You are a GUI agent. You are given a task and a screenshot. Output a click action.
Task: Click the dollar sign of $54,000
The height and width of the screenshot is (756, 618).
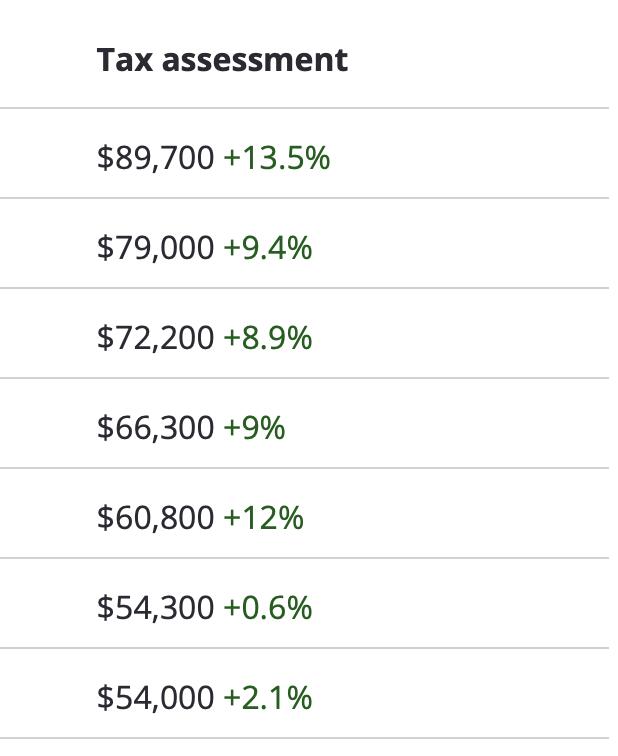105,698
